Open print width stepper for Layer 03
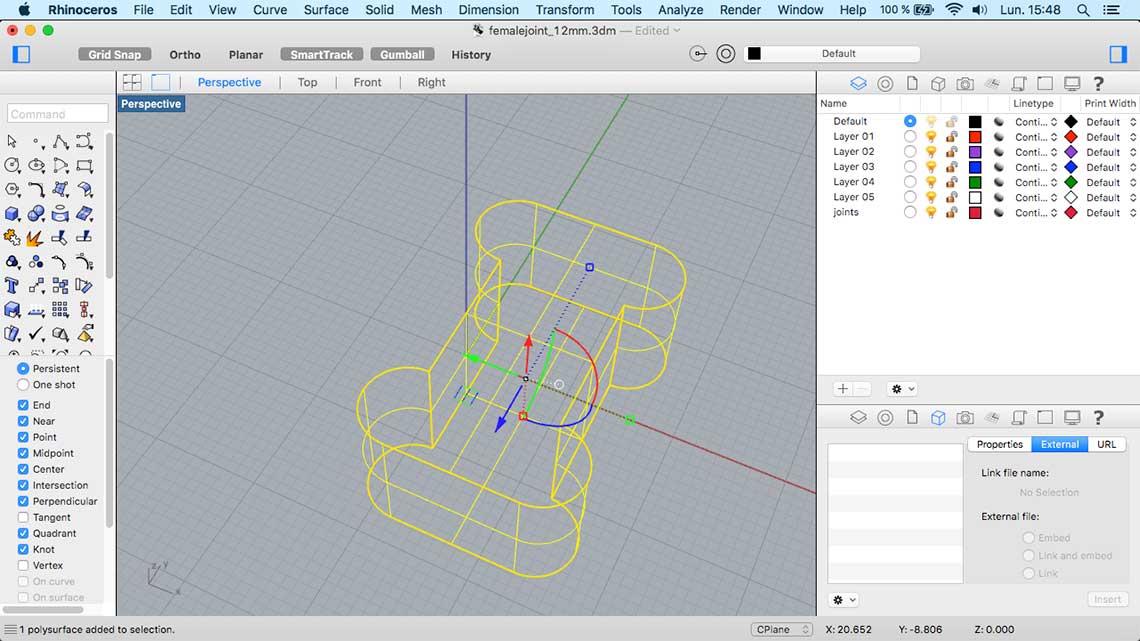Screen dimensions: 1140x641 pos(1133,167)
